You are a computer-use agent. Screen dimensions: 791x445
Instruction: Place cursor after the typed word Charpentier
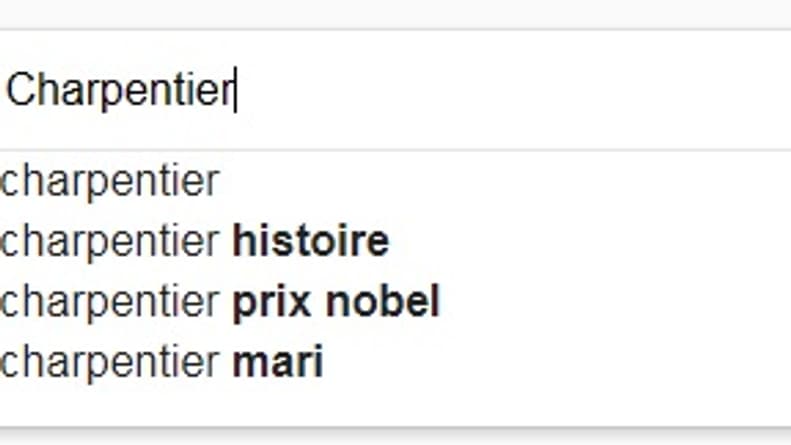coord(235,91)
